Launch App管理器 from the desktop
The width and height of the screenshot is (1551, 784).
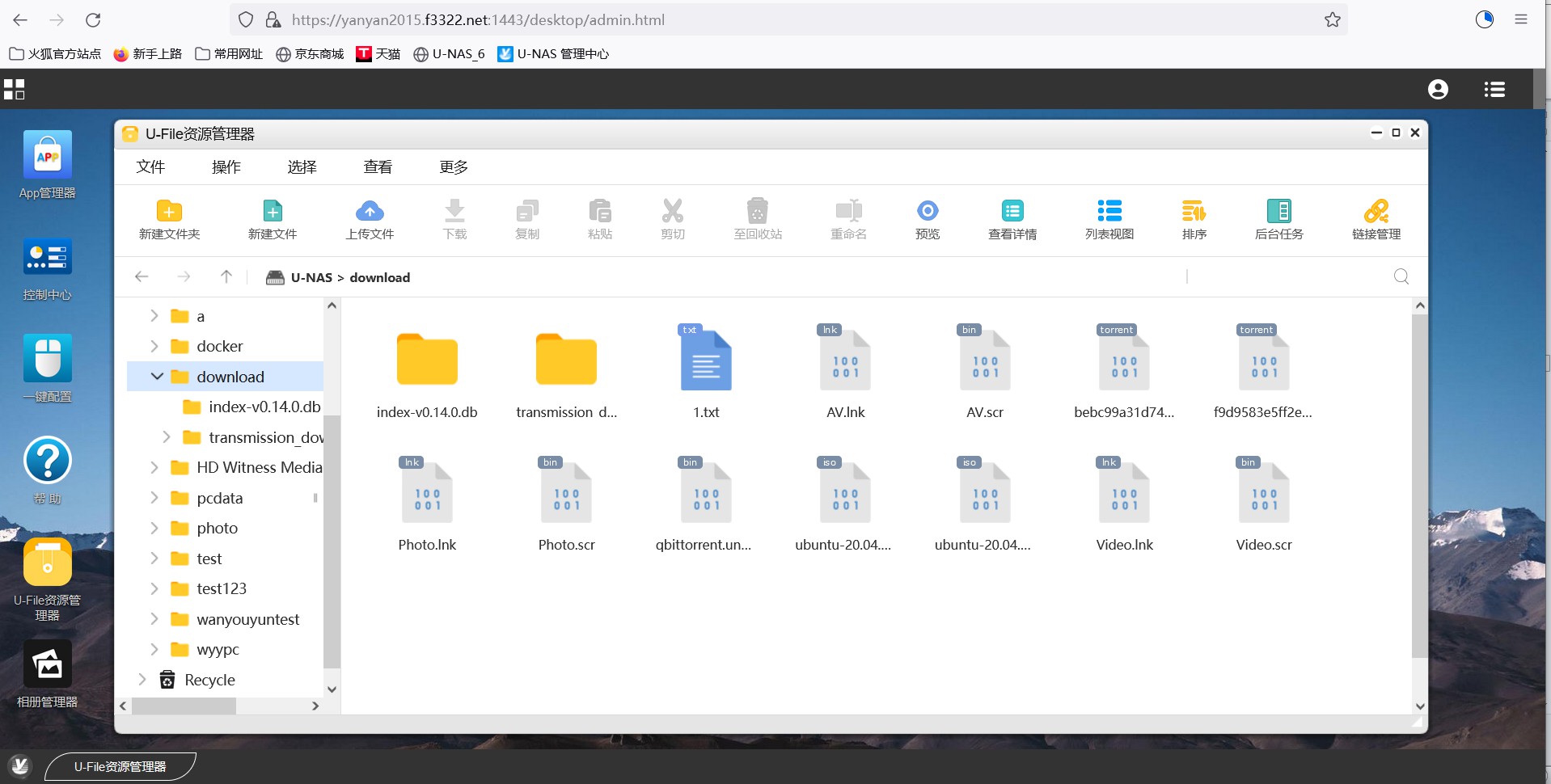[x=48, y=155]
